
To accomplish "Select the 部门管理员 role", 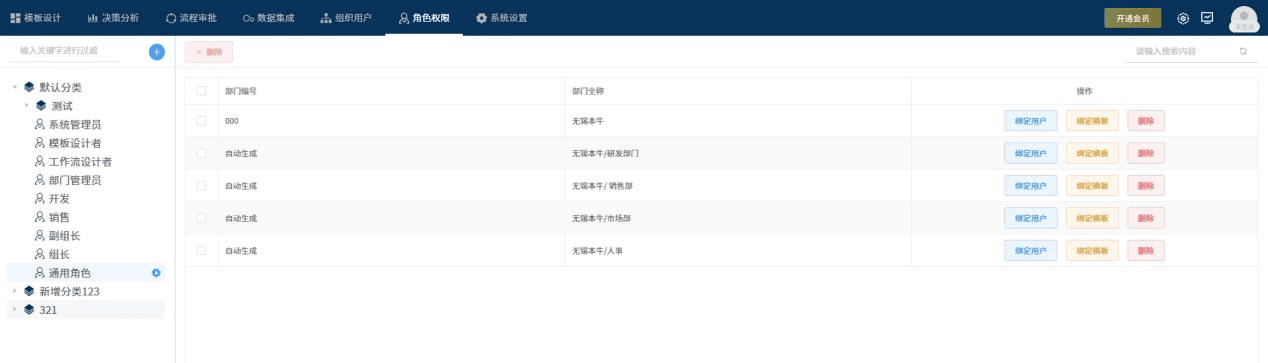I will click(75, 180).
